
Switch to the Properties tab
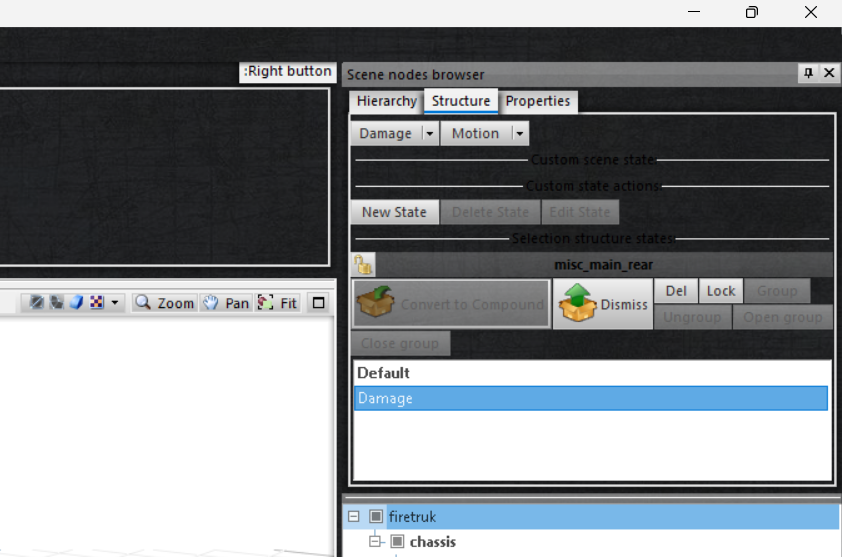538,101
